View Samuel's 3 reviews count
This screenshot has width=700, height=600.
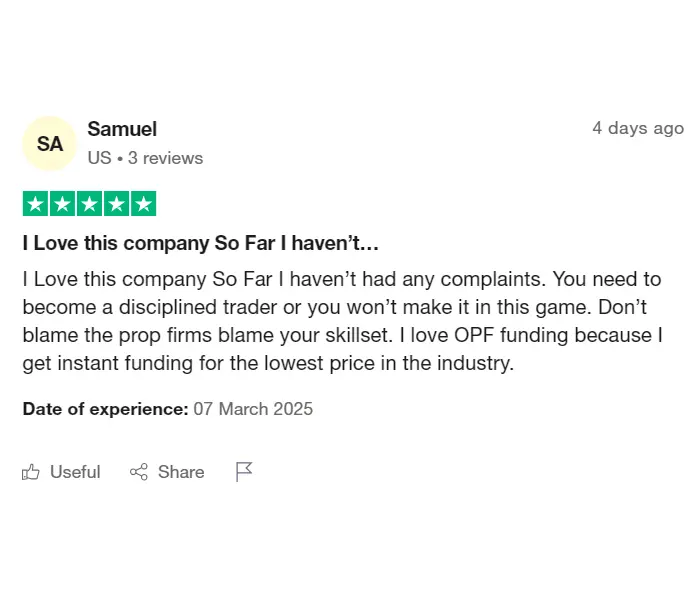coord(165,158)
